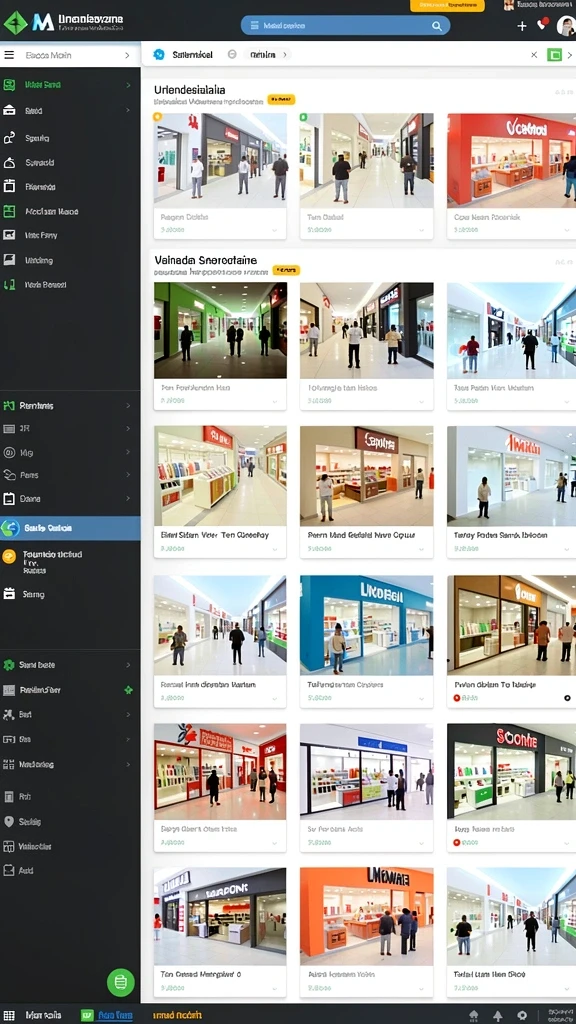Open the blue storefront thumbnail

pyautogui.click(x=366, y=625)
